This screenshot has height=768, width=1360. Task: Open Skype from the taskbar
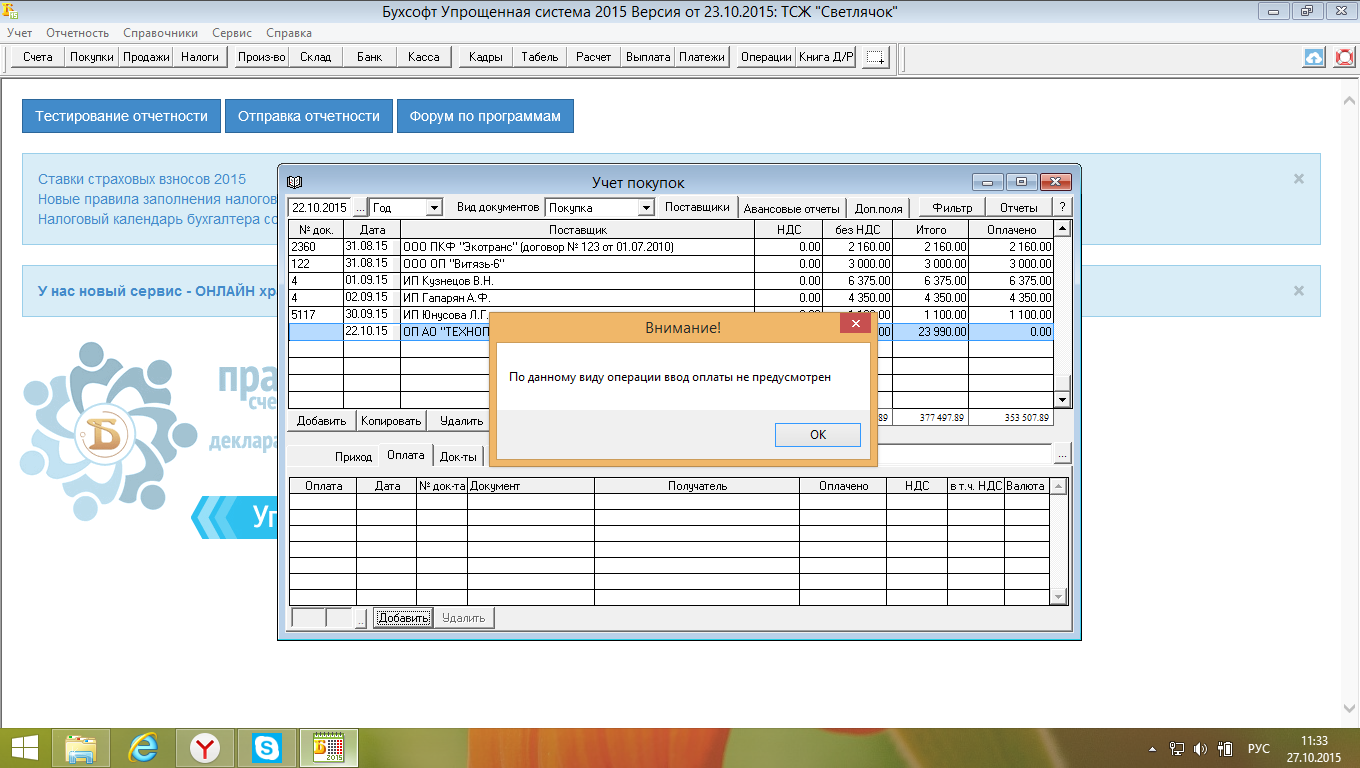tap(266, 748)
